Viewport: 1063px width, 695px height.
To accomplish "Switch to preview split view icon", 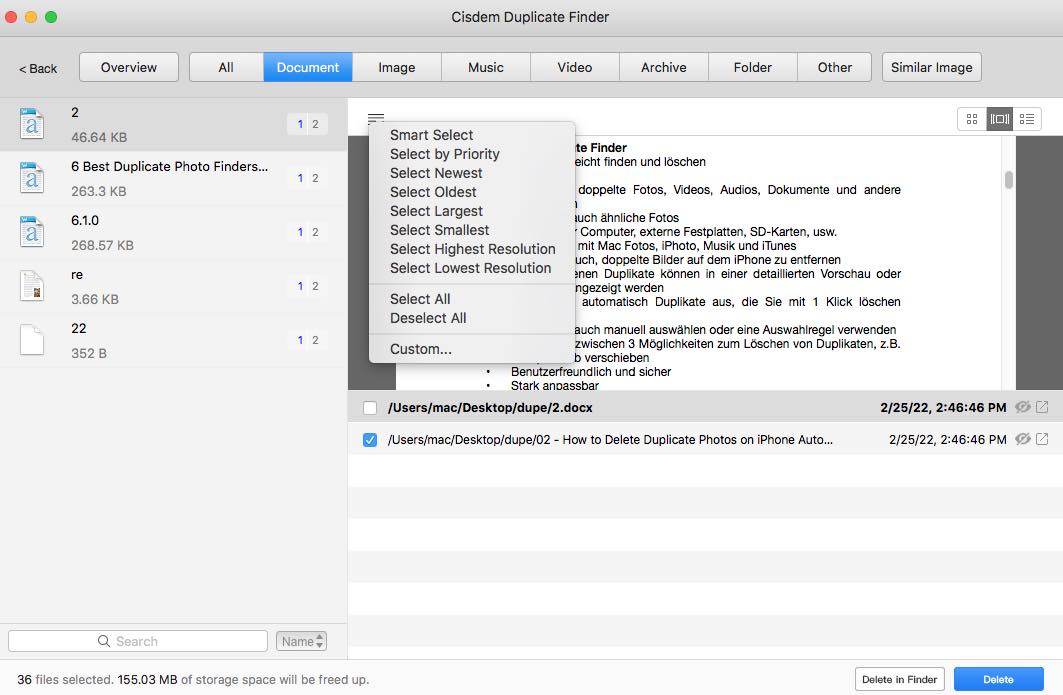I will (999, 119).
